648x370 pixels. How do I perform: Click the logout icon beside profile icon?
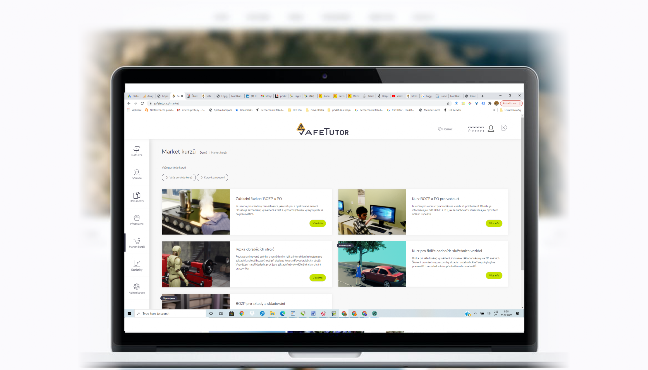504,128
